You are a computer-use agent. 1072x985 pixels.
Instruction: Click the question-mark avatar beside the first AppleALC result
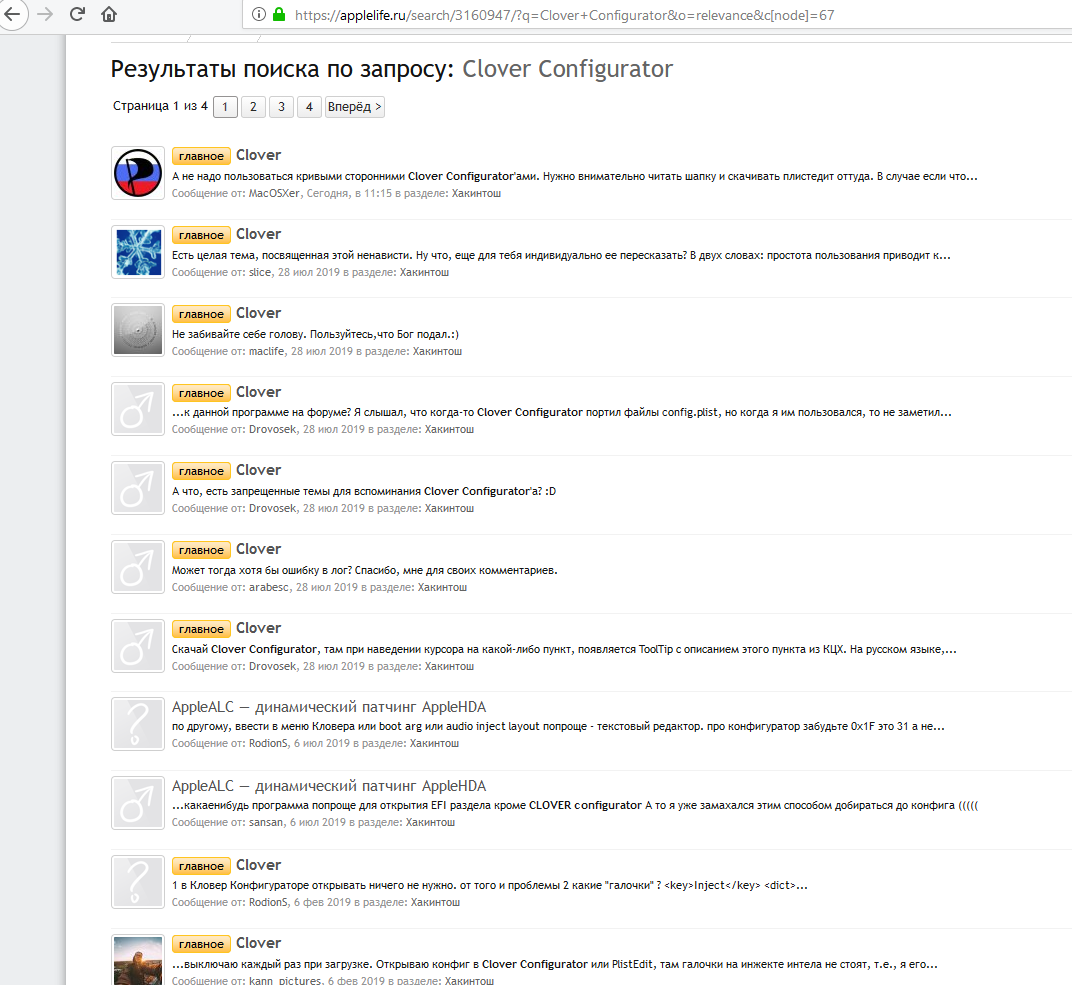pyautogui.click(x=137, y=724)
